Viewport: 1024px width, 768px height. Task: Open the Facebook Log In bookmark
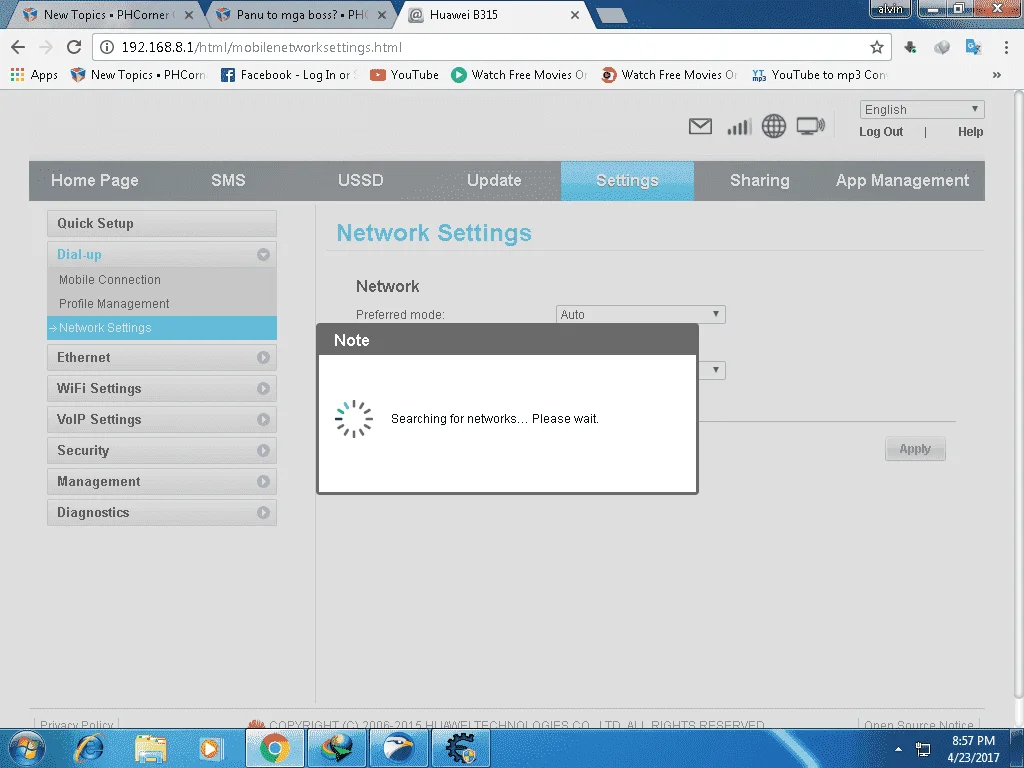[289, 75]
